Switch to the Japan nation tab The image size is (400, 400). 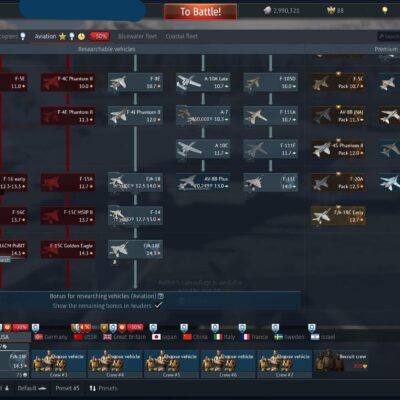coord(164,337)
